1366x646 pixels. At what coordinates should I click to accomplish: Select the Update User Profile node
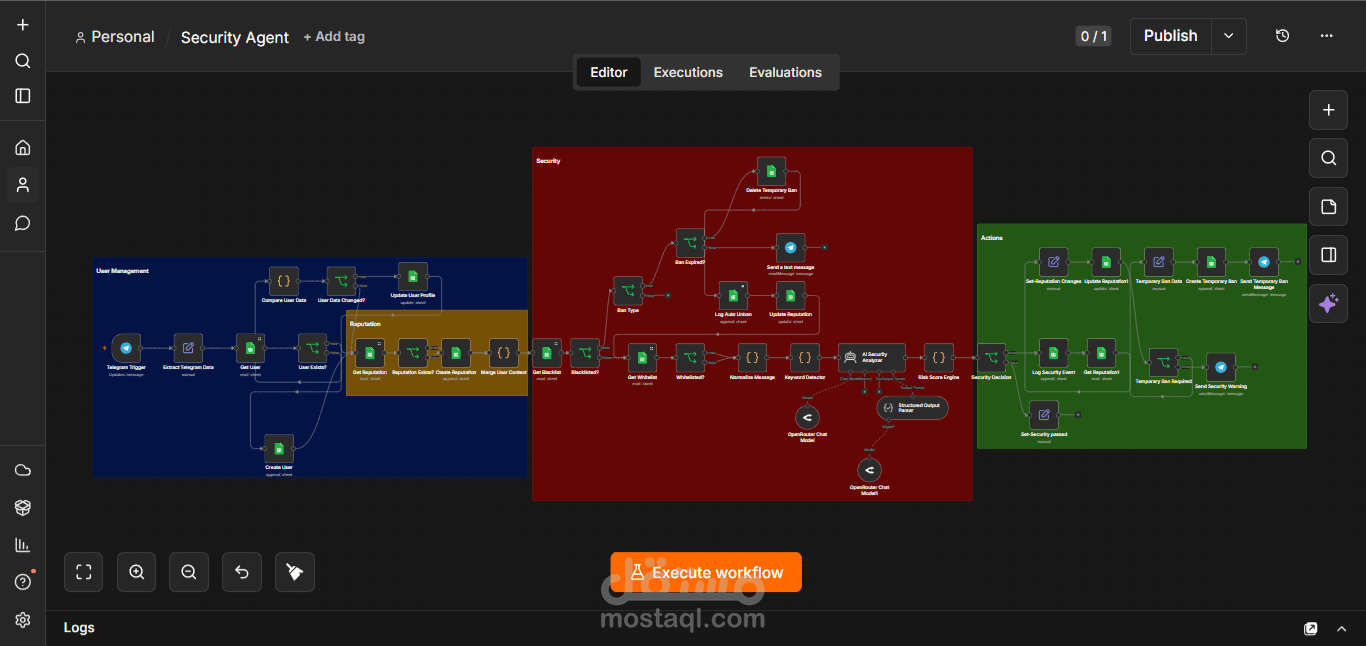coord(413,277)
